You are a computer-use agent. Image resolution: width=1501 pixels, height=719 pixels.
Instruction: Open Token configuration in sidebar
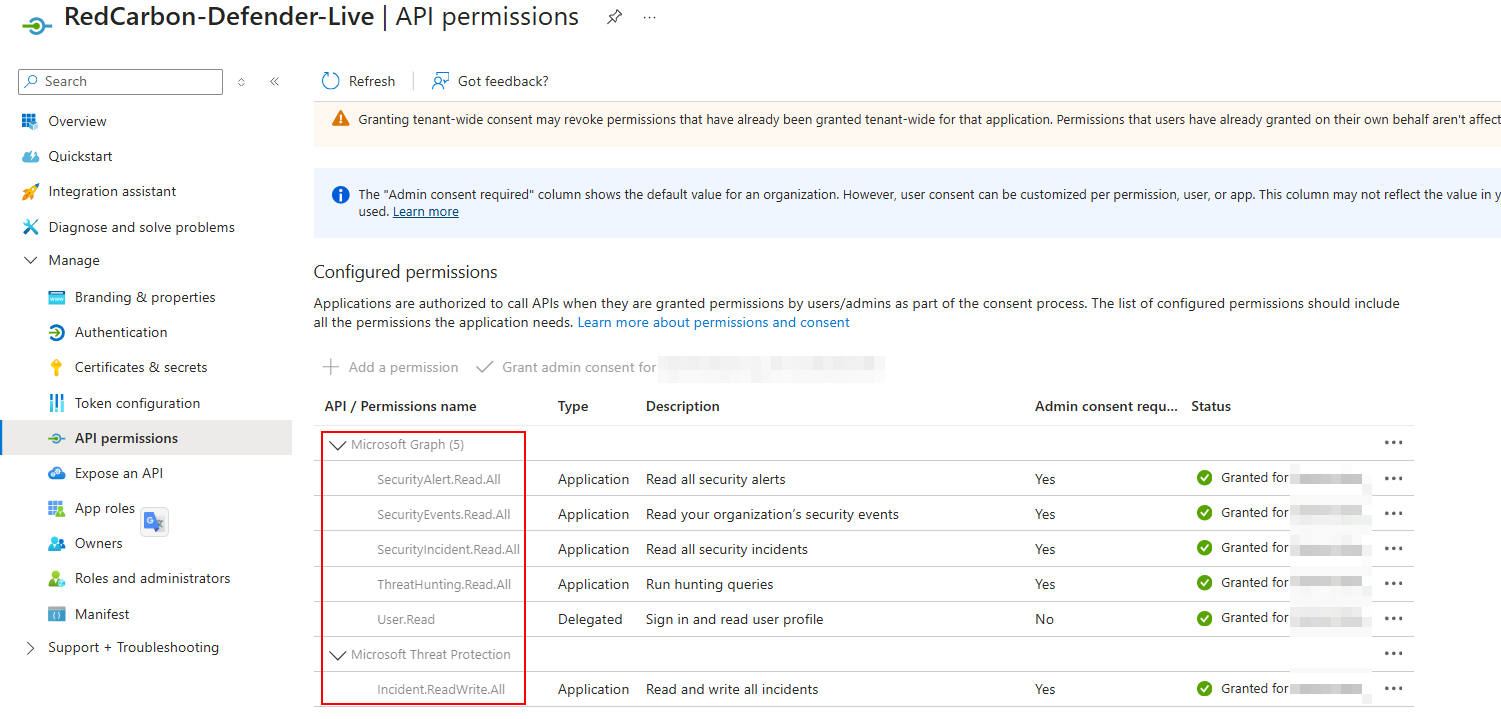coord(137,404)
